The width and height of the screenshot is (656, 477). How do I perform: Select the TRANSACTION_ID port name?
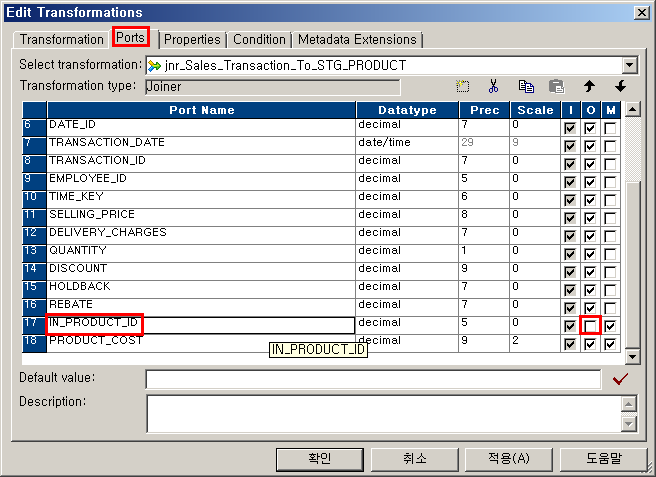pos(97,161)
